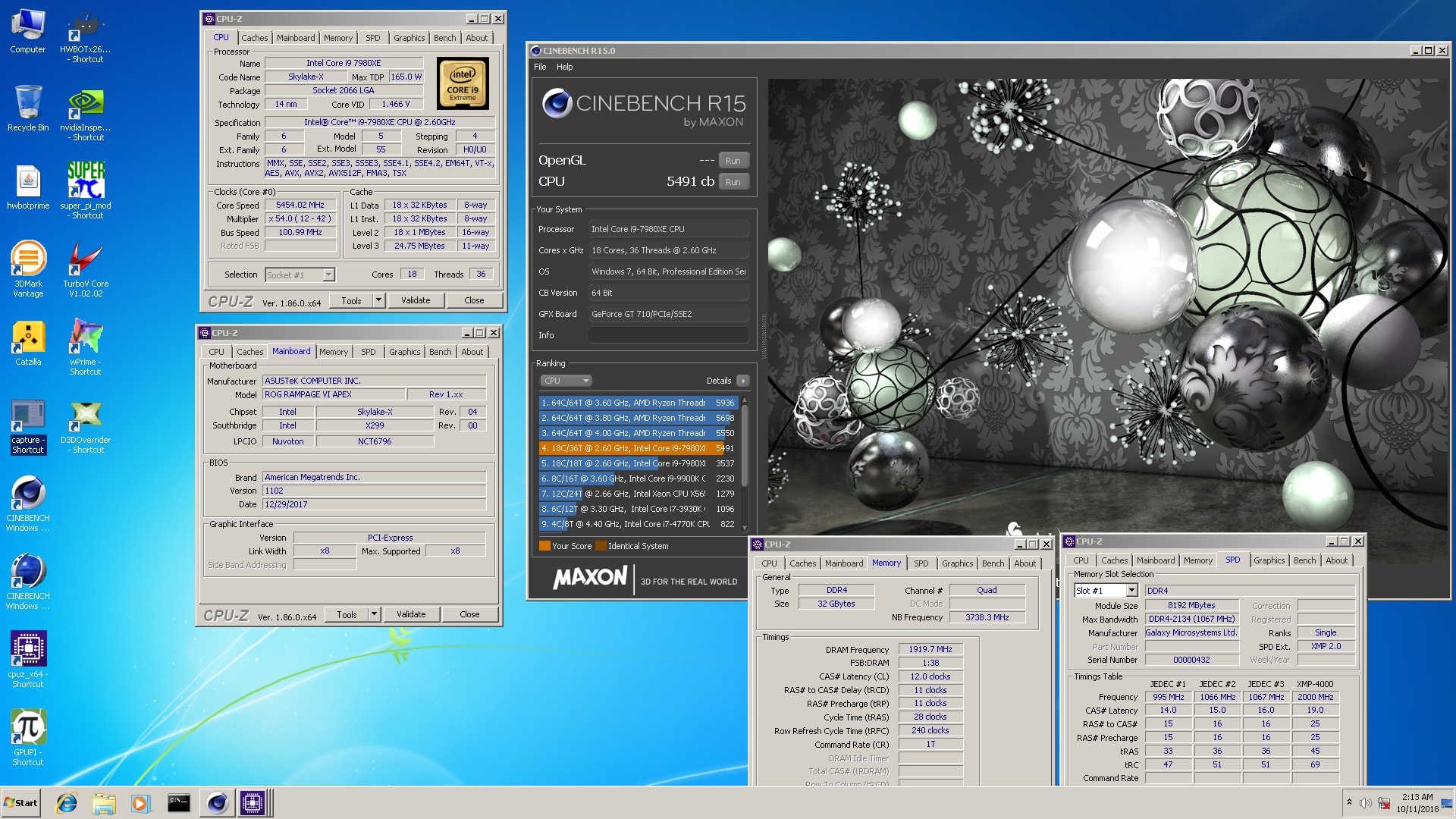
Task: Click Close in the top CPU-Z window
Action: pos(474,300)
